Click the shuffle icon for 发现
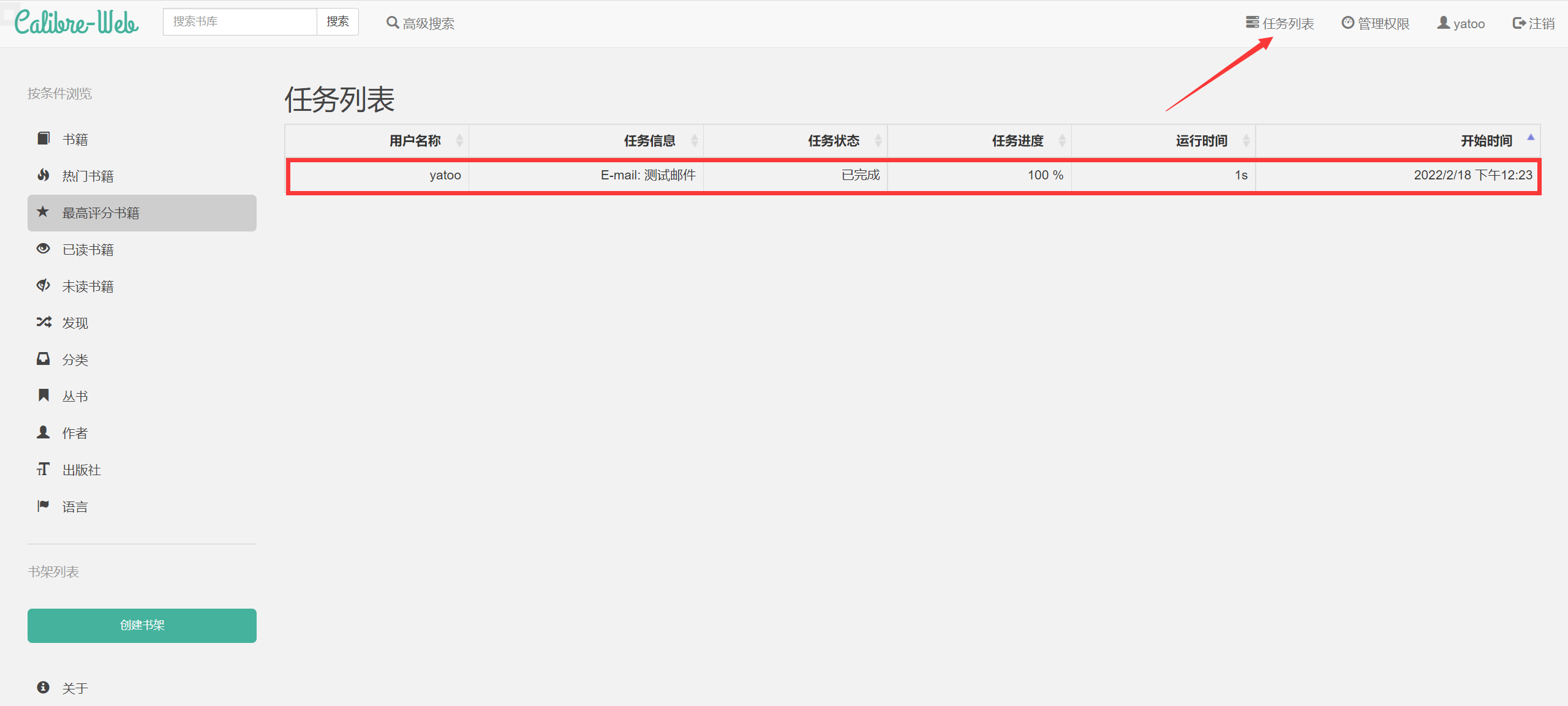The image size is (1568, 706). tap(43, 323)
